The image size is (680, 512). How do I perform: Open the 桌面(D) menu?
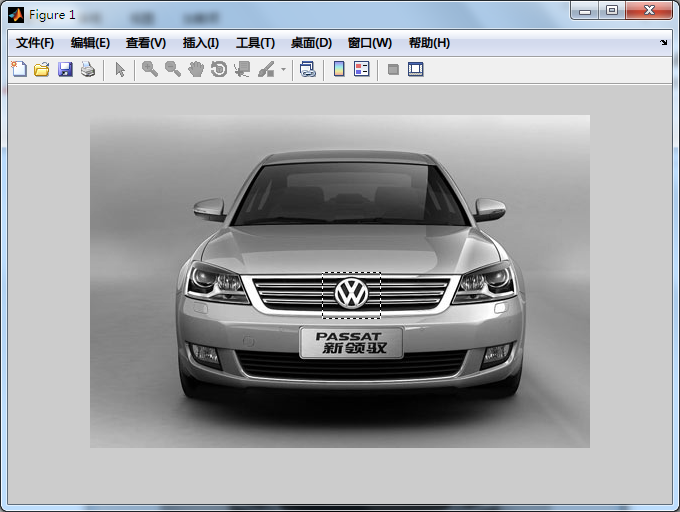pos(311,43)
